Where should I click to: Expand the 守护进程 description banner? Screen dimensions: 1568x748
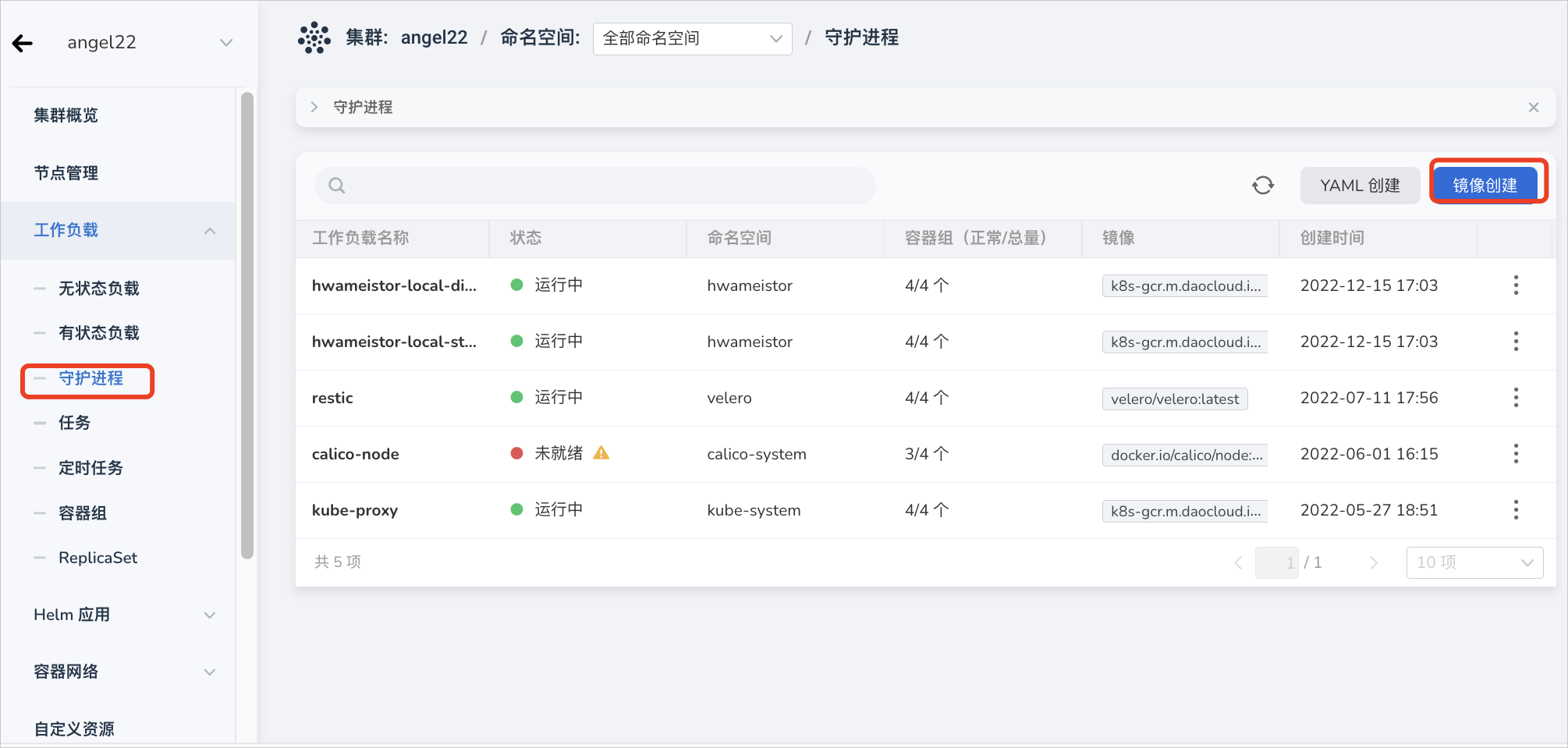[314, 108]
